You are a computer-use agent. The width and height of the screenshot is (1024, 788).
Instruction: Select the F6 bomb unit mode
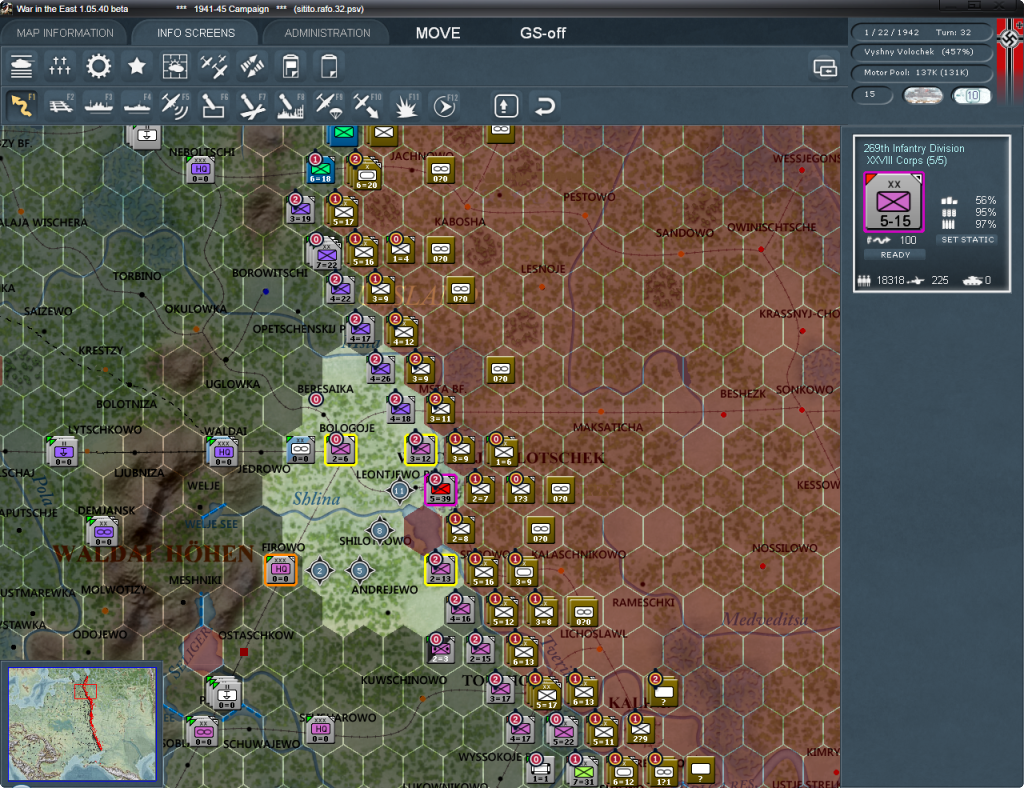pyautogui.click(x=214, y=105)
